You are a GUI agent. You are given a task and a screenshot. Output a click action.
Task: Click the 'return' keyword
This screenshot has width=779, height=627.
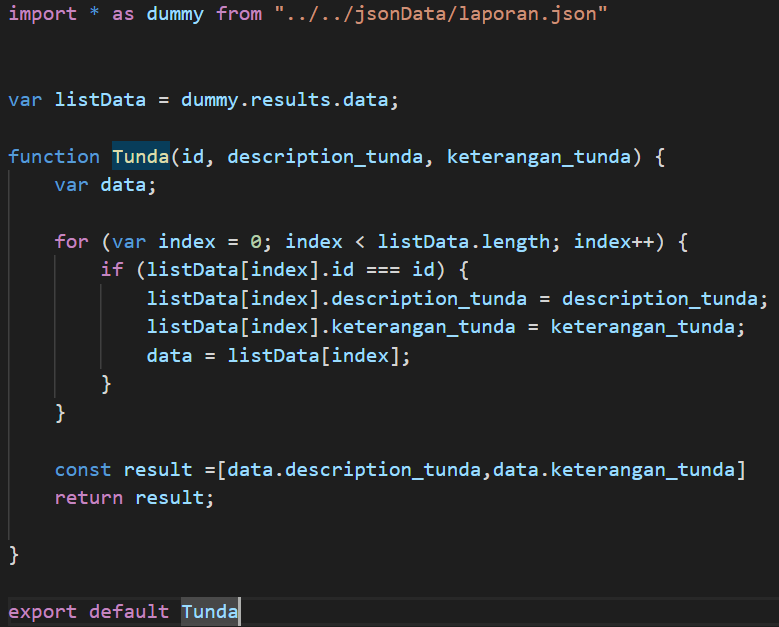point(89,498)
